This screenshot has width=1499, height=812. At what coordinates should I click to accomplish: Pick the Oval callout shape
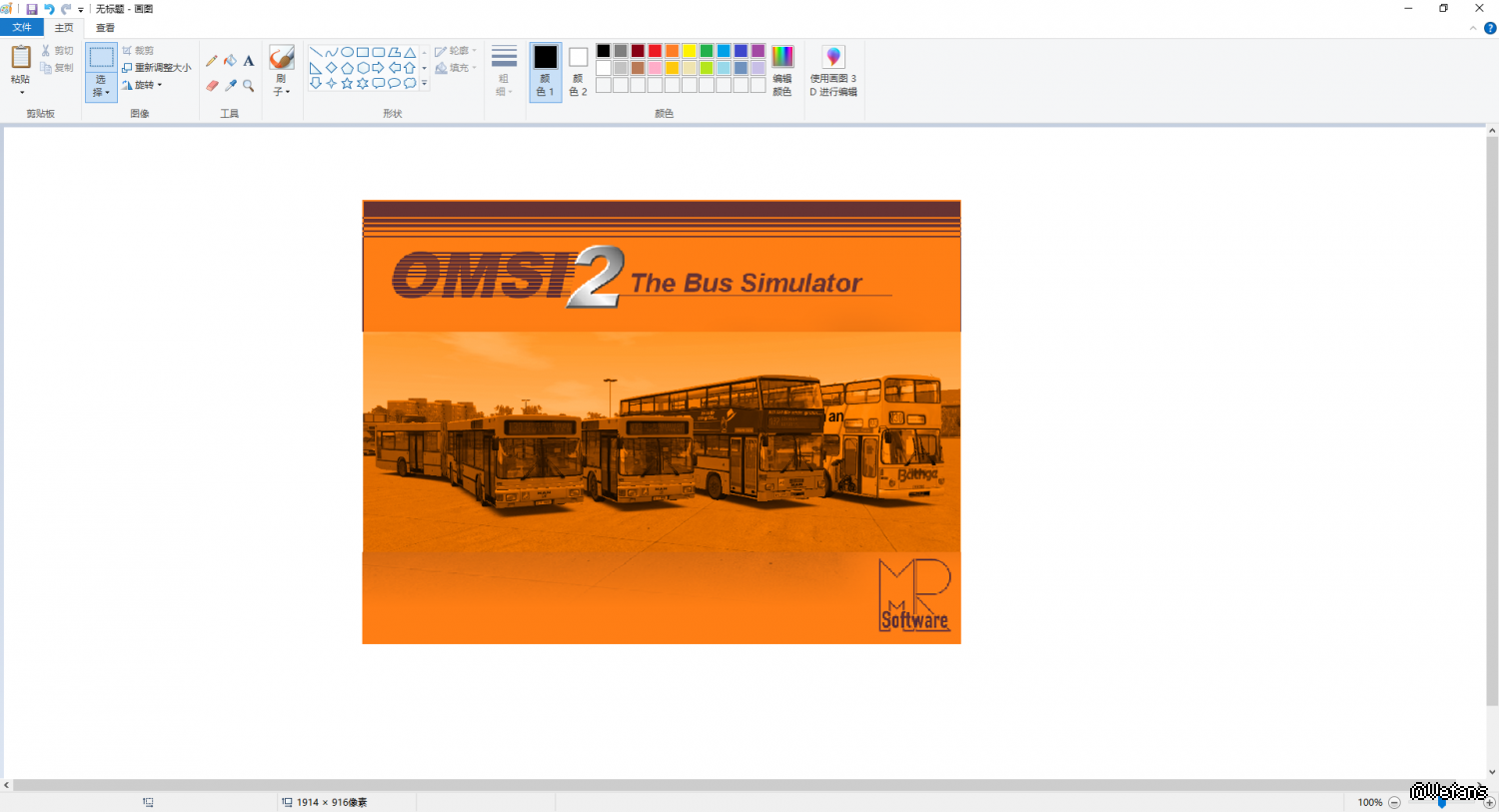pos(395,84)
